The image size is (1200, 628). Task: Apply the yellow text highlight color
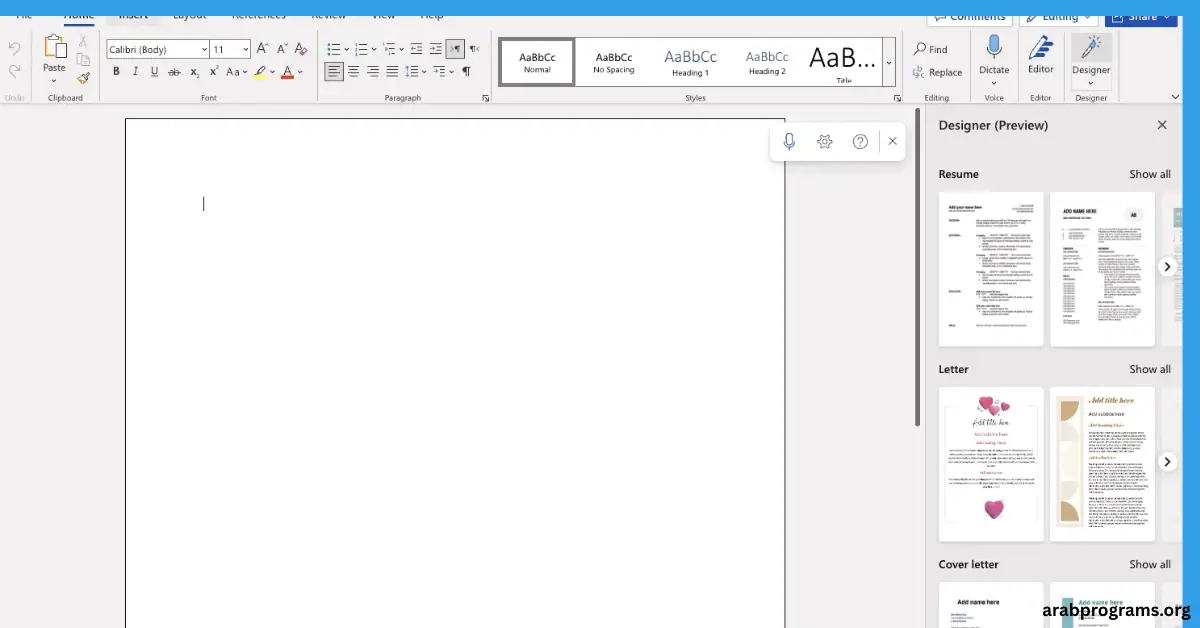coord(260,72)
